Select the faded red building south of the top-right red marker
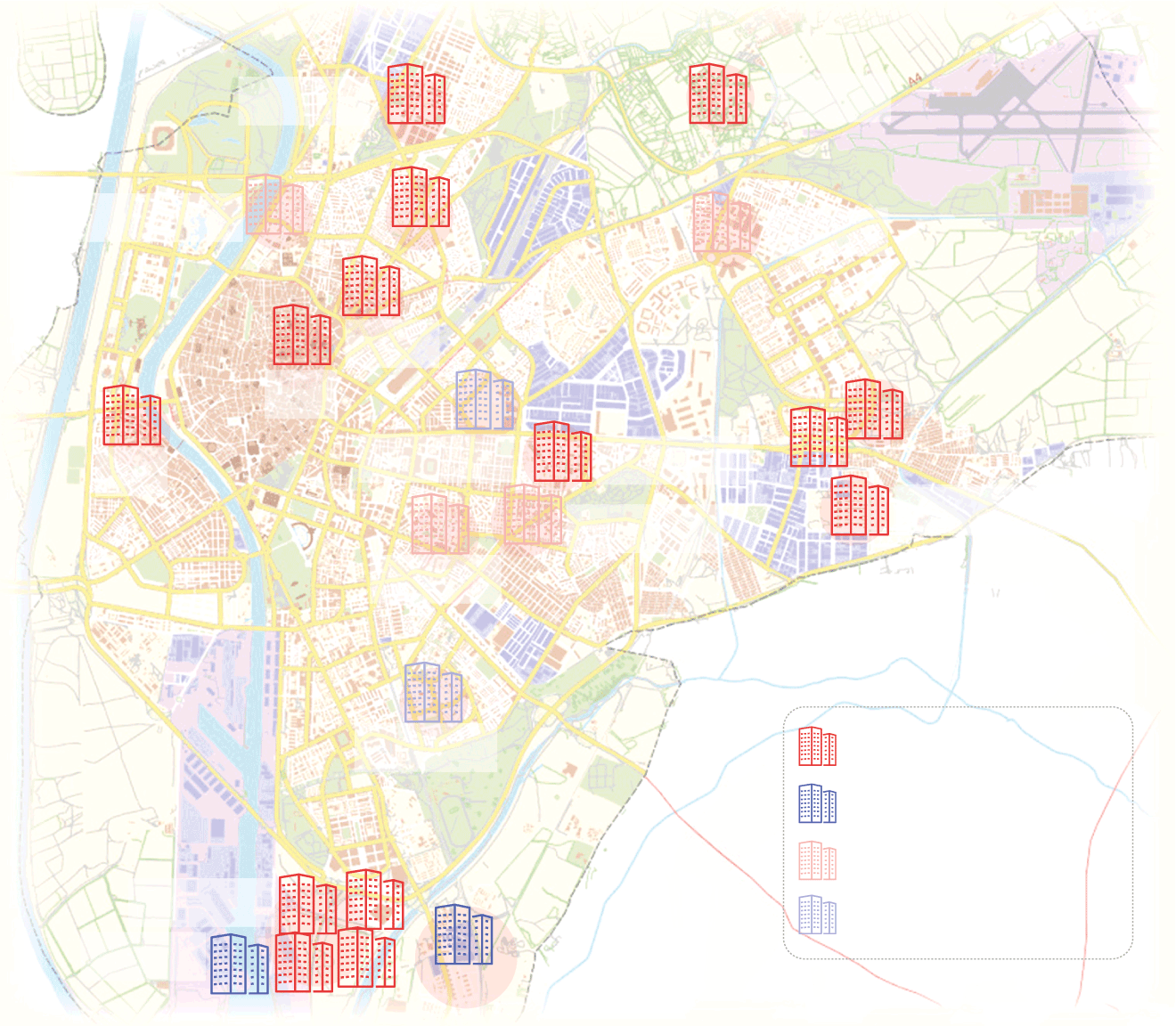1176x1026 pixels. pos(722,222)
